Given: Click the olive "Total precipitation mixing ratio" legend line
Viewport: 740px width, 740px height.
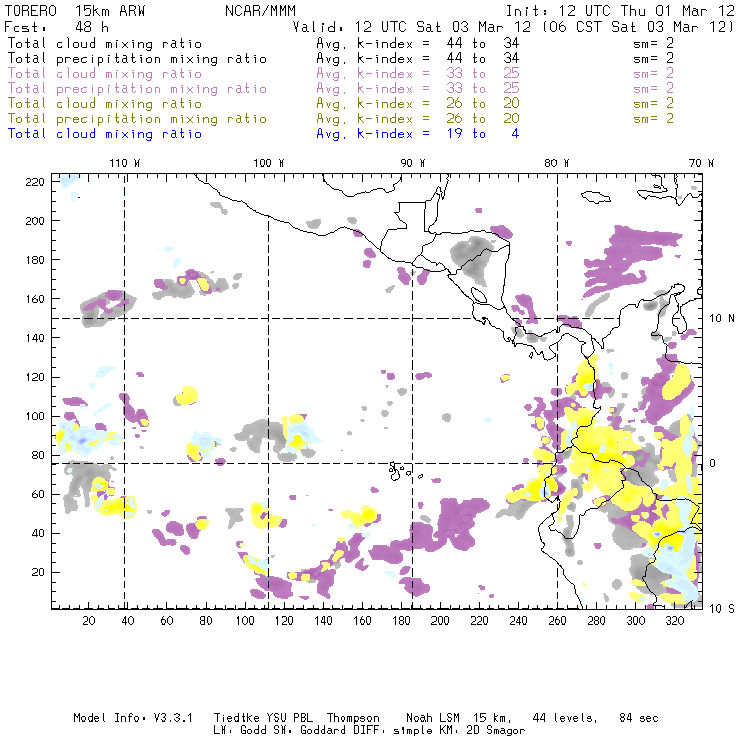Looking at the screenshot, I should coord(137,118).
